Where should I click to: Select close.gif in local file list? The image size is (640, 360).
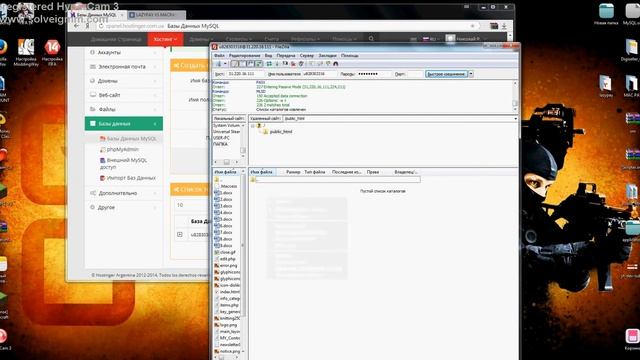point(225,252)
